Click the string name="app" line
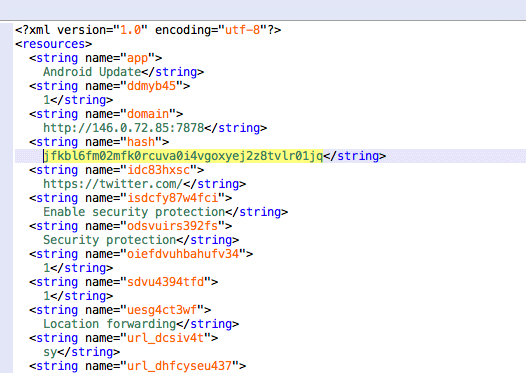Screen dimensions: 526x373 click(x=96, y=58)
